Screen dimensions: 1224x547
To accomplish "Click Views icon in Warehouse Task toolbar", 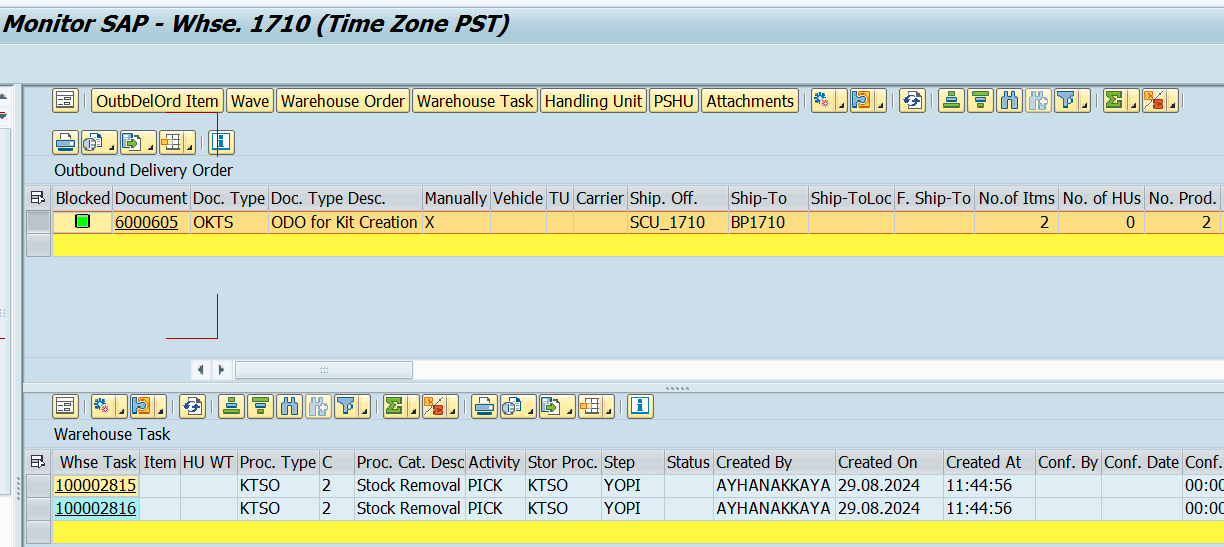I will [x=512, y=406].
